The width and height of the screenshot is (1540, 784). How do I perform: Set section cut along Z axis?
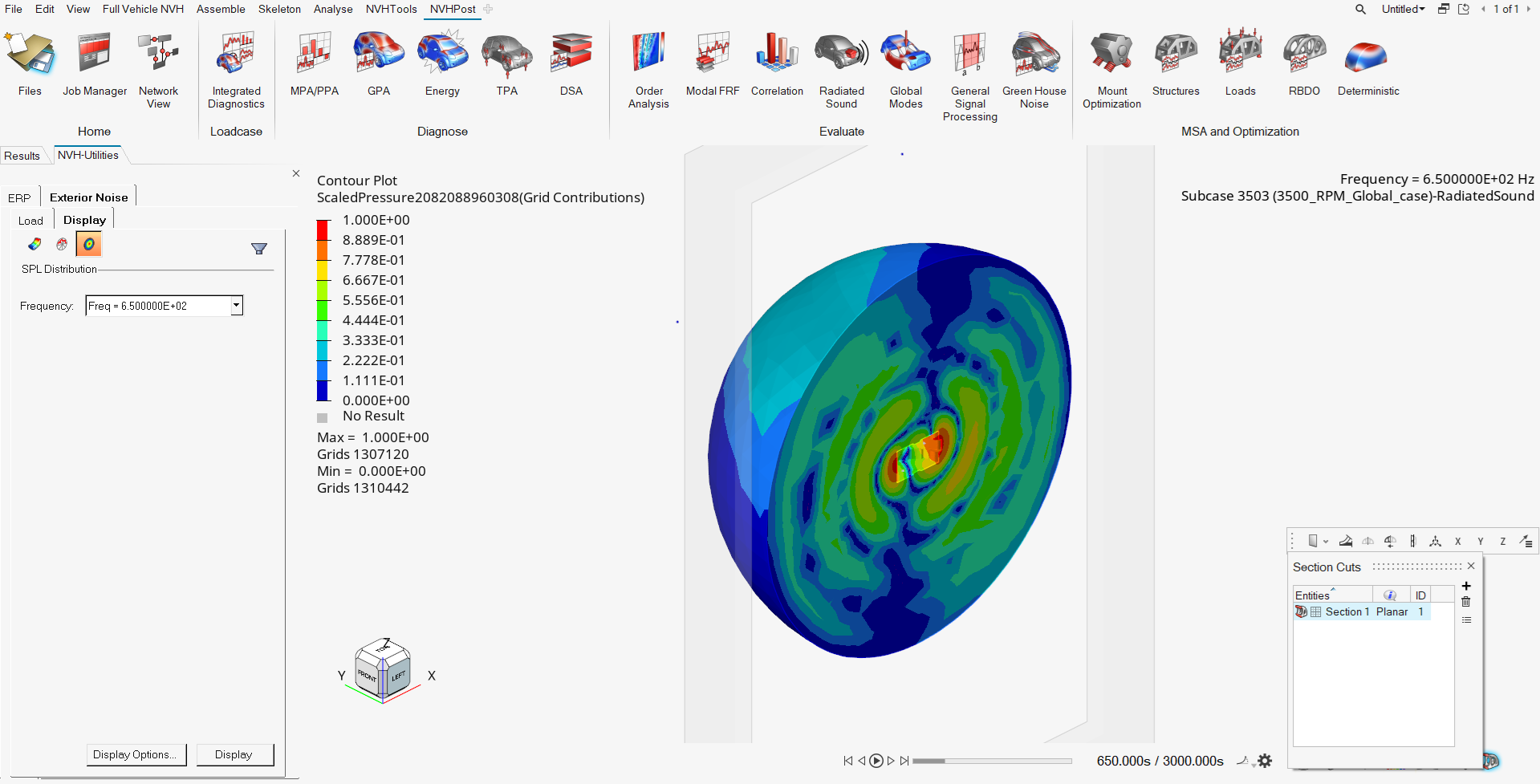pos(1503,541)
